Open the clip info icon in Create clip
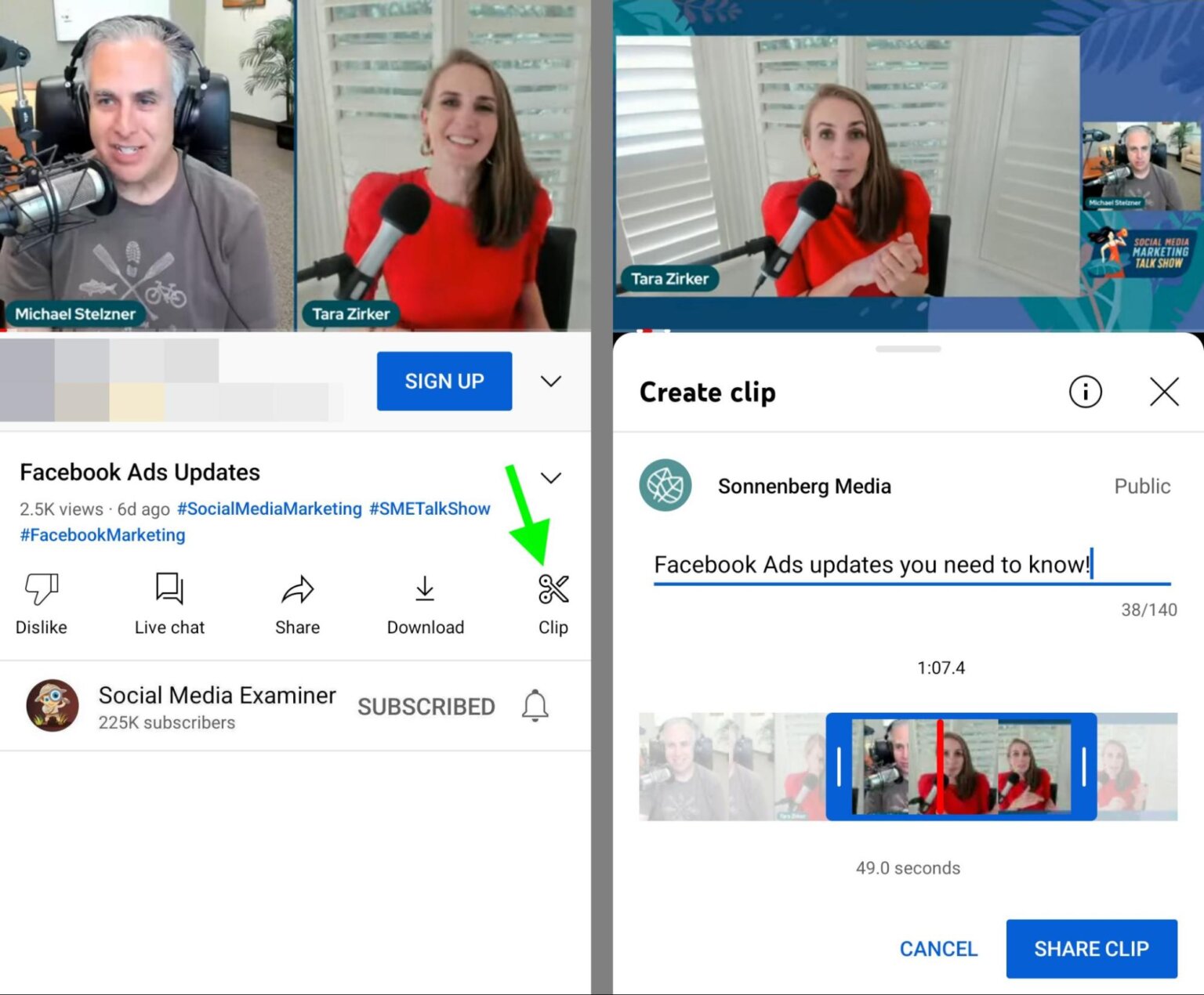The image size is (1204, 995). (x=1086, y=393)
